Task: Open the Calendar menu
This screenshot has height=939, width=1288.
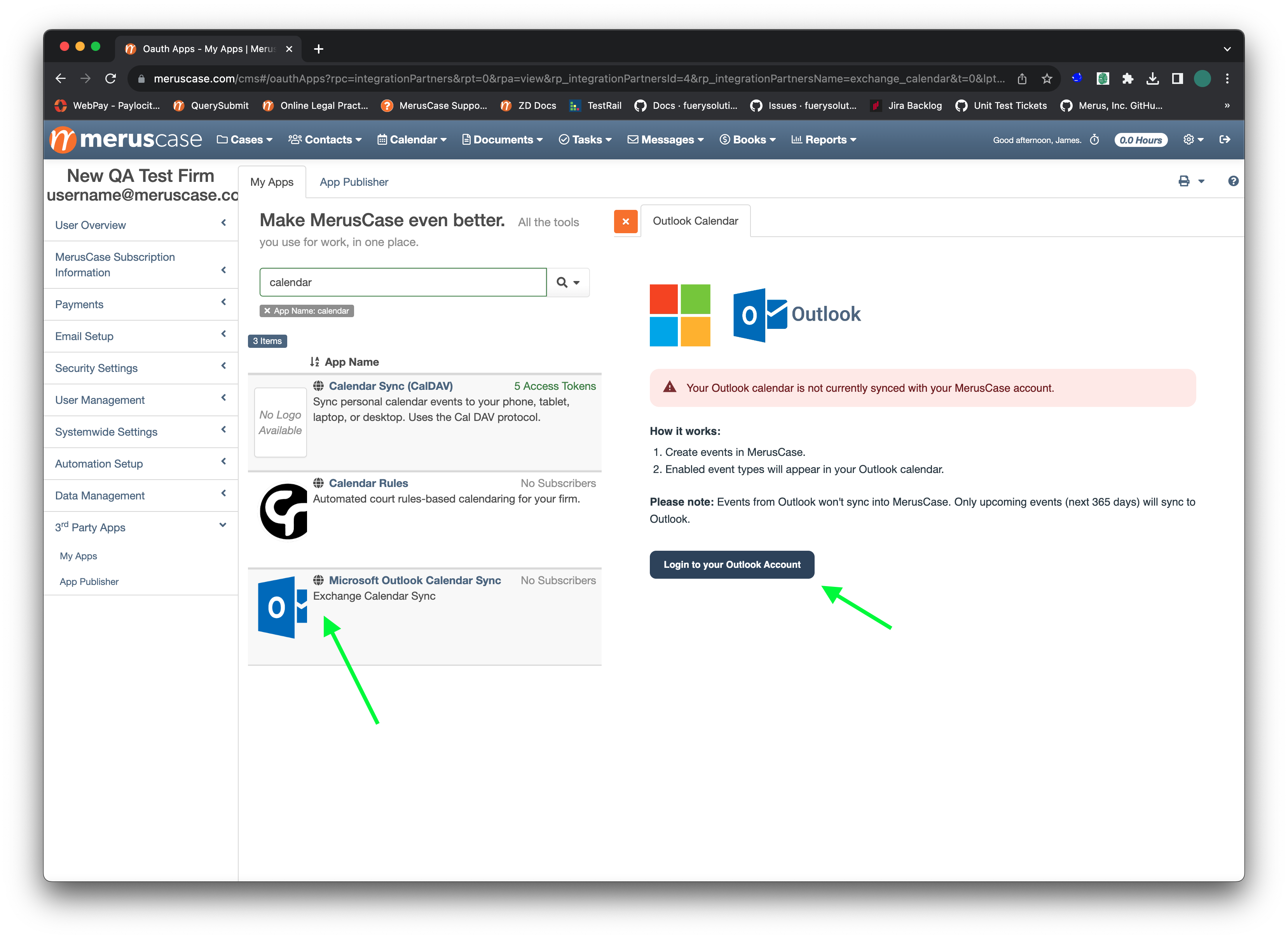Action: 412,139
